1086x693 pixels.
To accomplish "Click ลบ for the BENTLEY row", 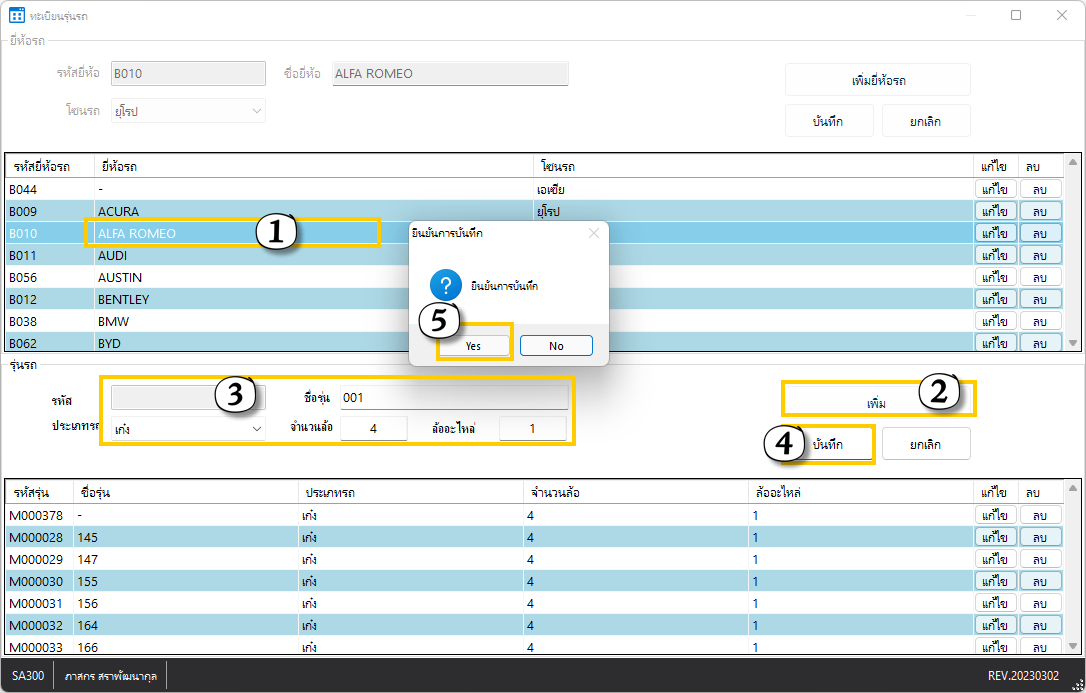I will click(x=1040, y=300).
